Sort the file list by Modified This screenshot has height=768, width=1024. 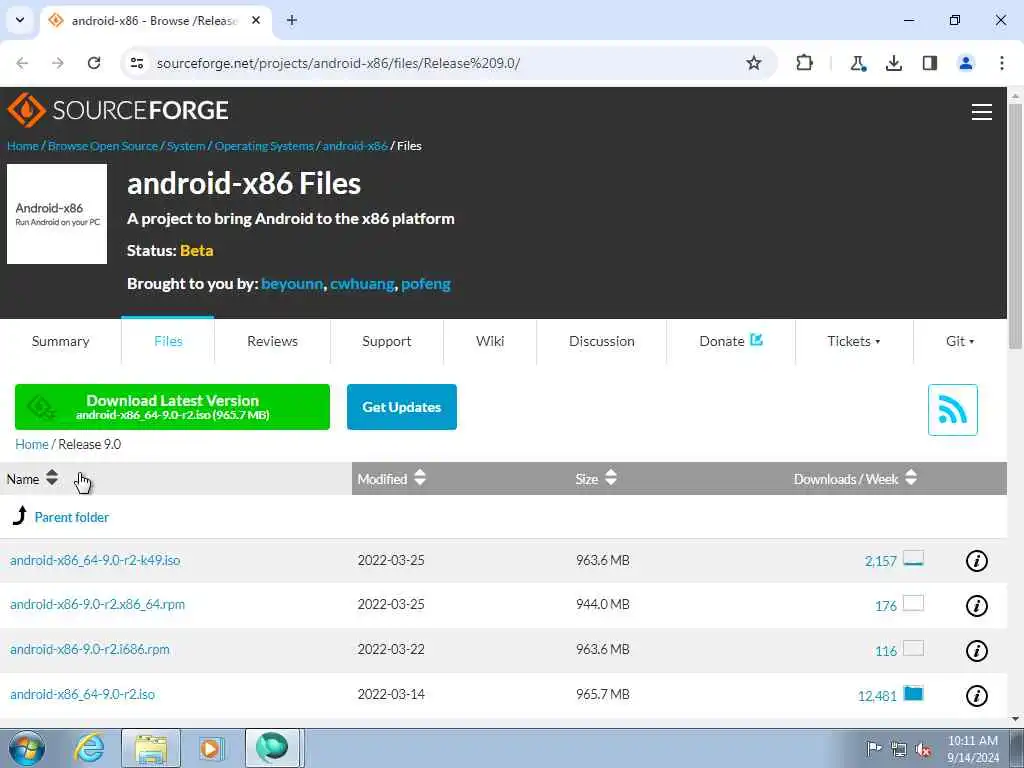(x=391, y=479)
